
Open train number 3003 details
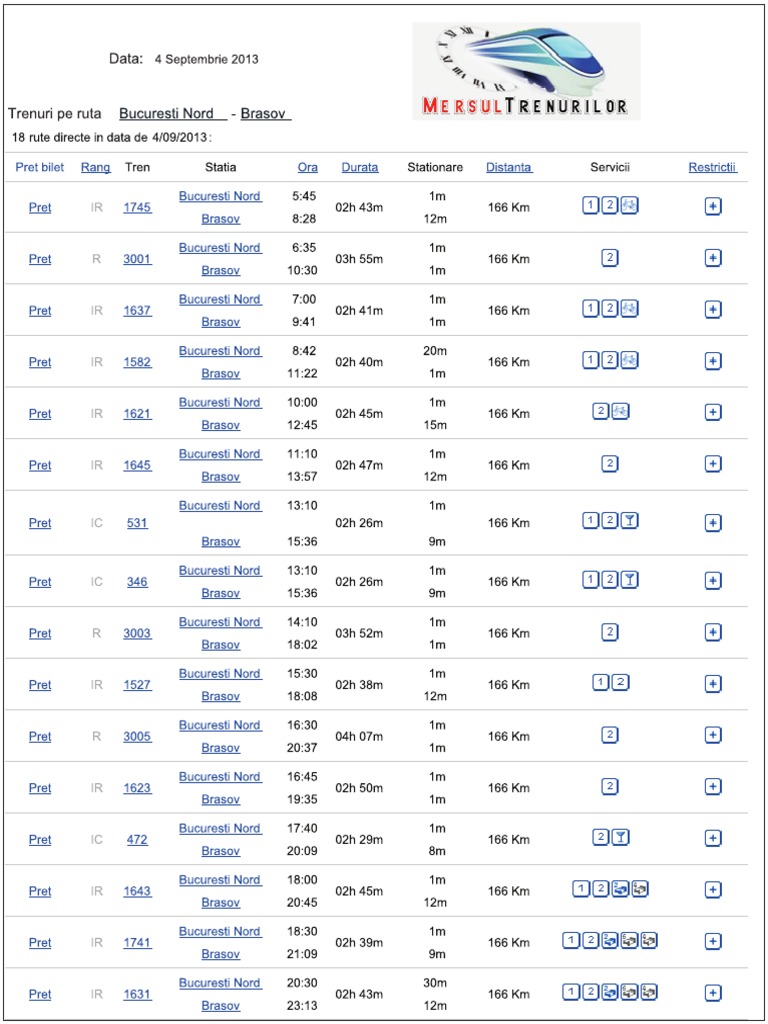click(x=137, y=633)
